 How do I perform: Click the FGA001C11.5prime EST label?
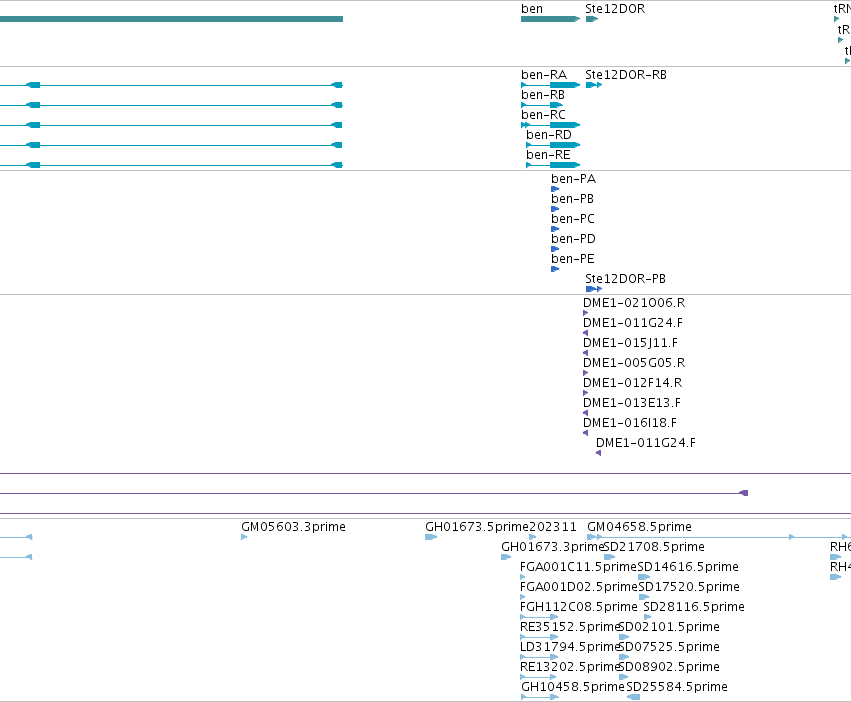click(x=578, y=567)
